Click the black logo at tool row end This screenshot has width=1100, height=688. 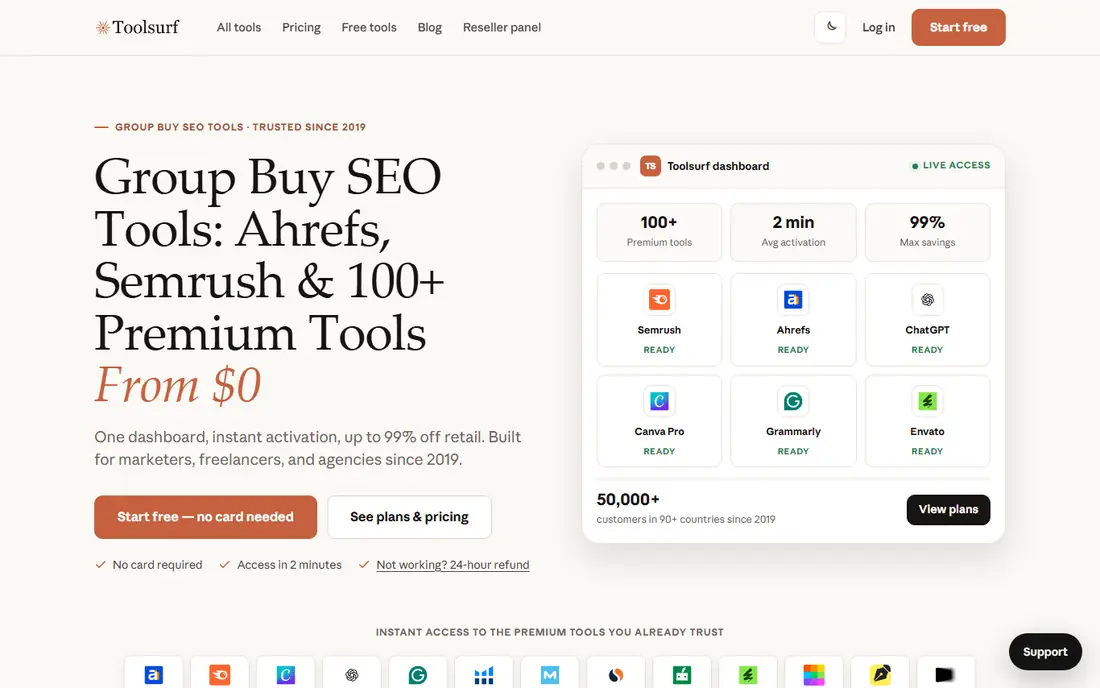946,675
